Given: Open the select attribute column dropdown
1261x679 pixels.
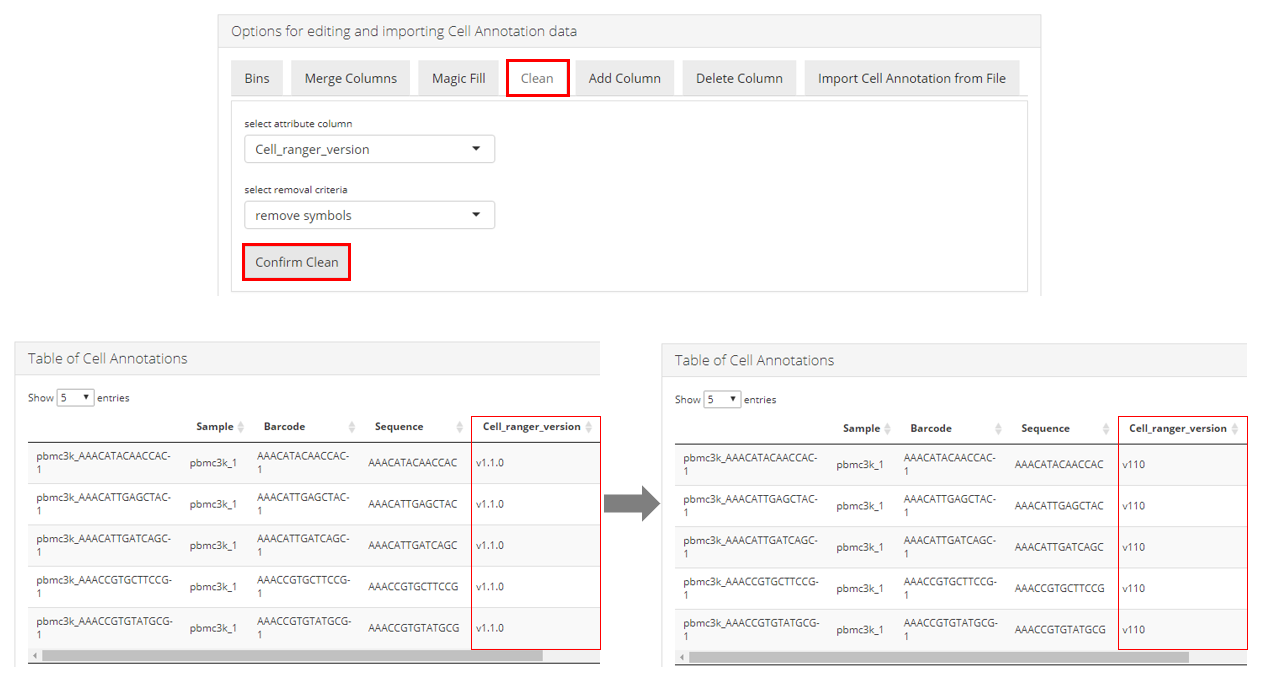Looking at the screenshot, I should (369, 149).
